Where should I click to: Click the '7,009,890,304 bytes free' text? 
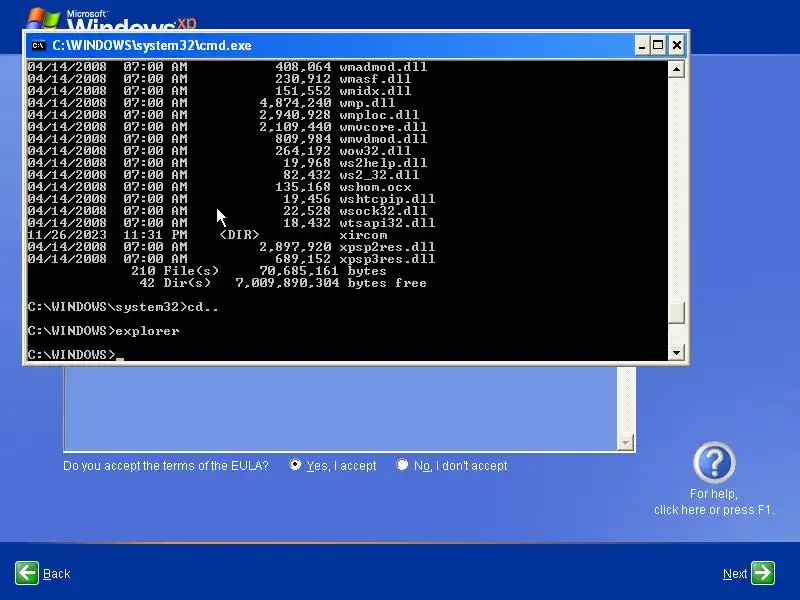point(331,283)
